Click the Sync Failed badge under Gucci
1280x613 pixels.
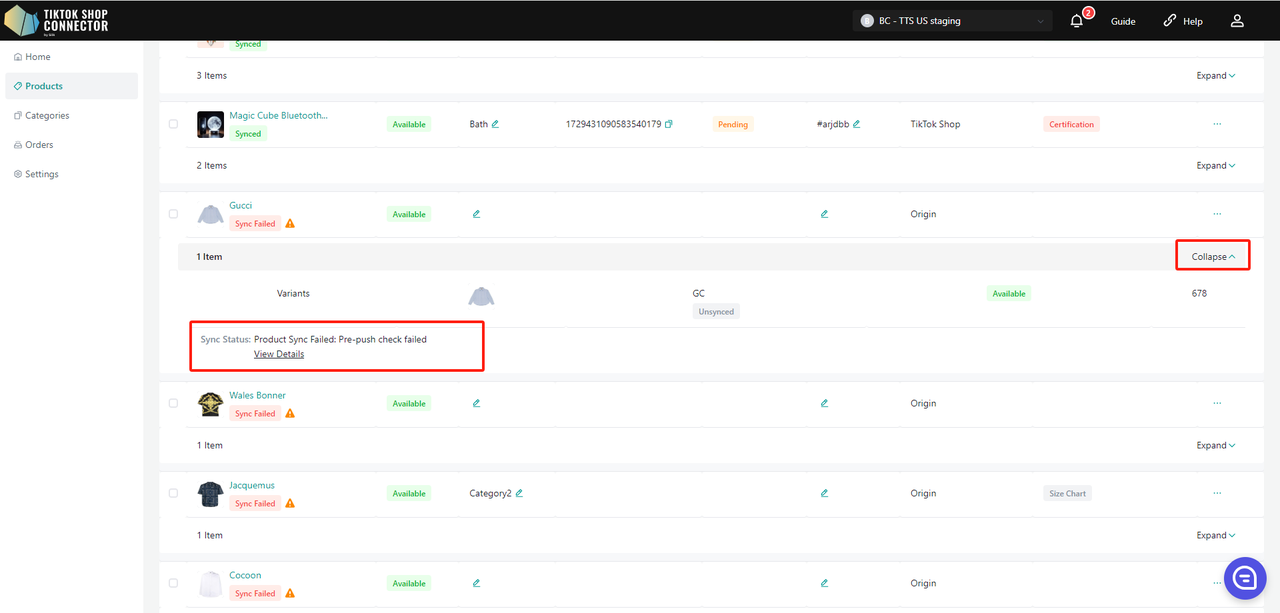[x=255, y=224]
